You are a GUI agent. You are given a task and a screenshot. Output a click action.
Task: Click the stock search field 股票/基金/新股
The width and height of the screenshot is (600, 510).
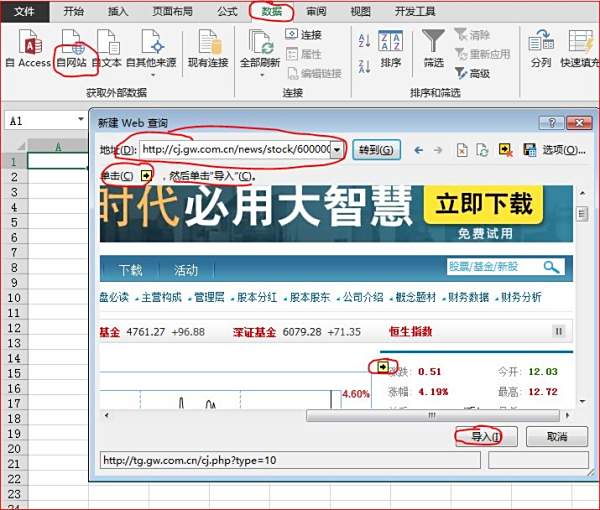[x=494, y=266]
